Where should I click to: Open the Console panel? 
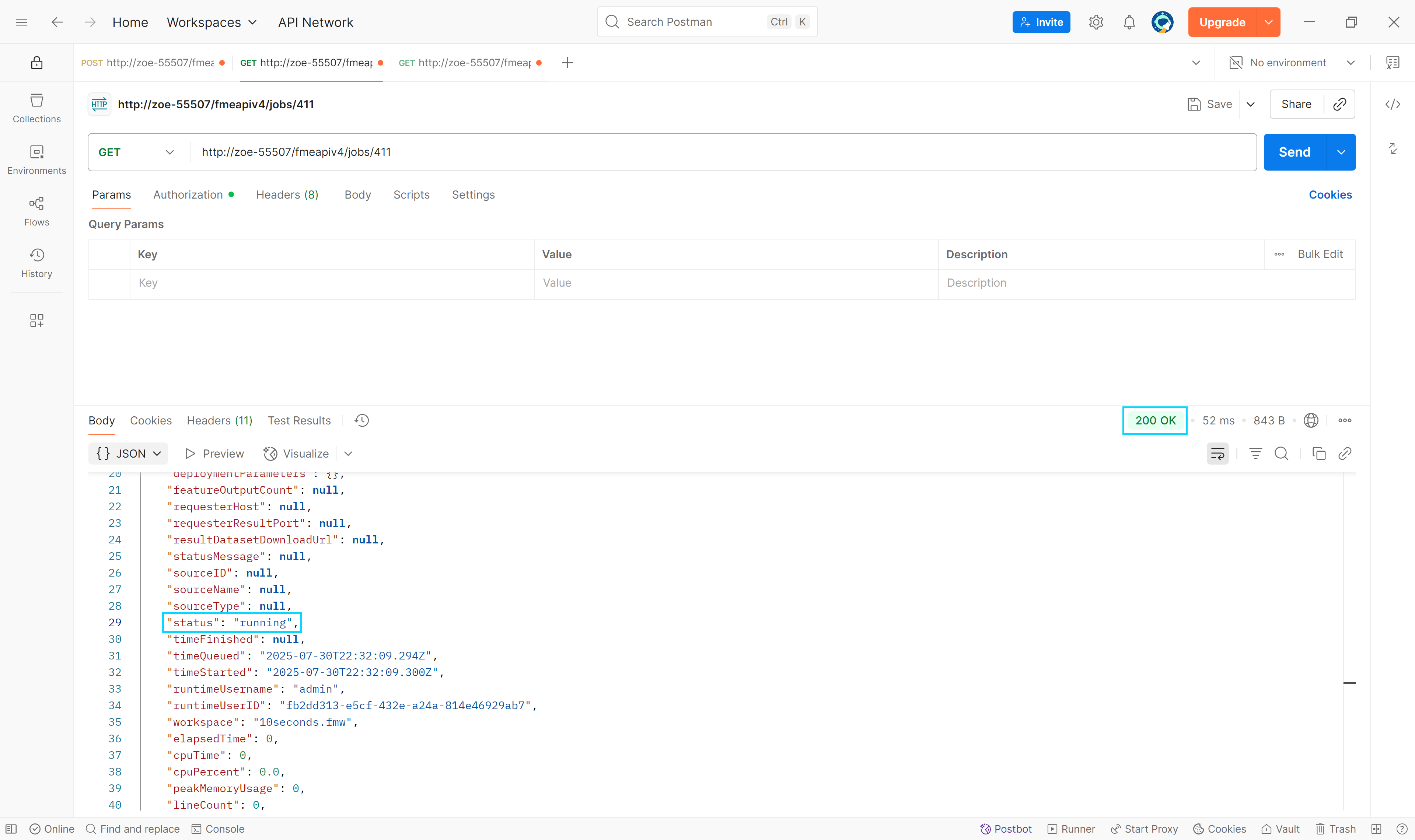[218, 829]
